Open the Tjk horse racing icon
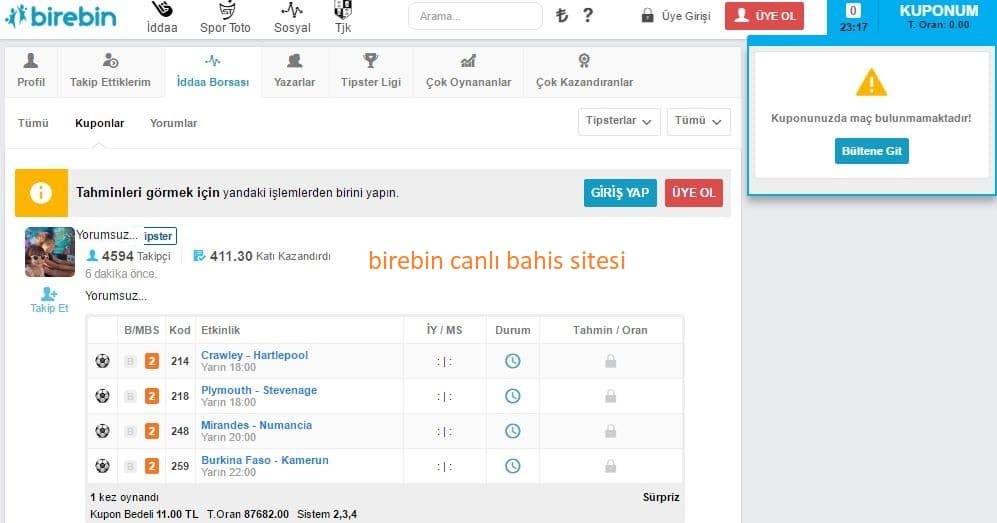Image resolution: width=997 pixels, height=523 pixels. [x=343, y=11]
